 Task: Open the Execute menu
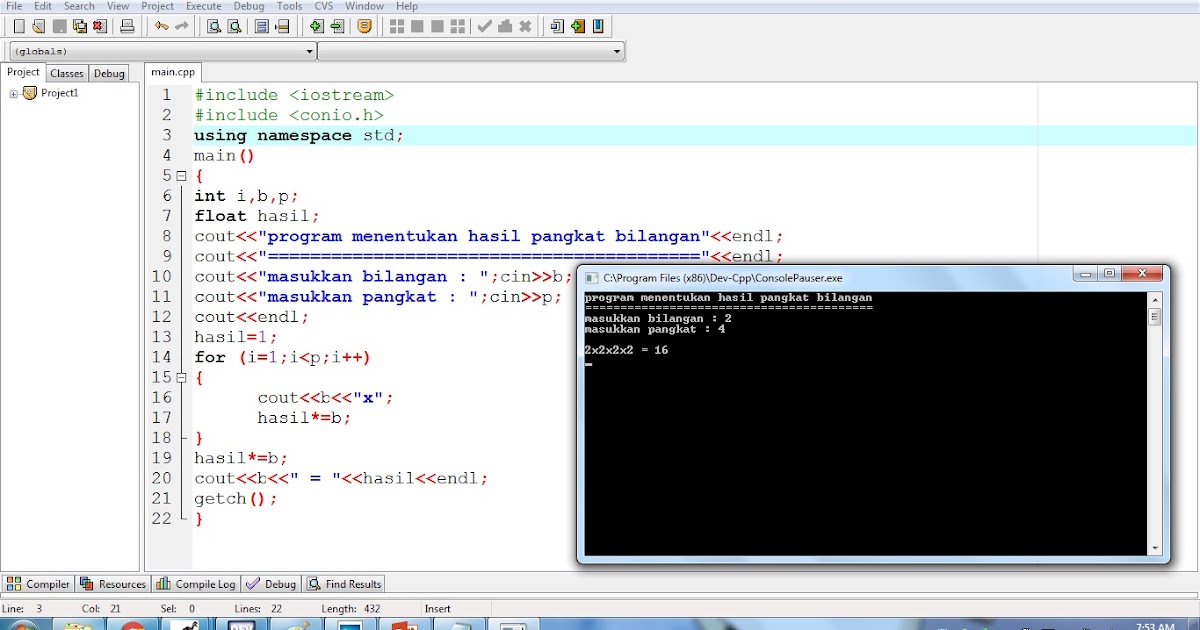[203, 6]
